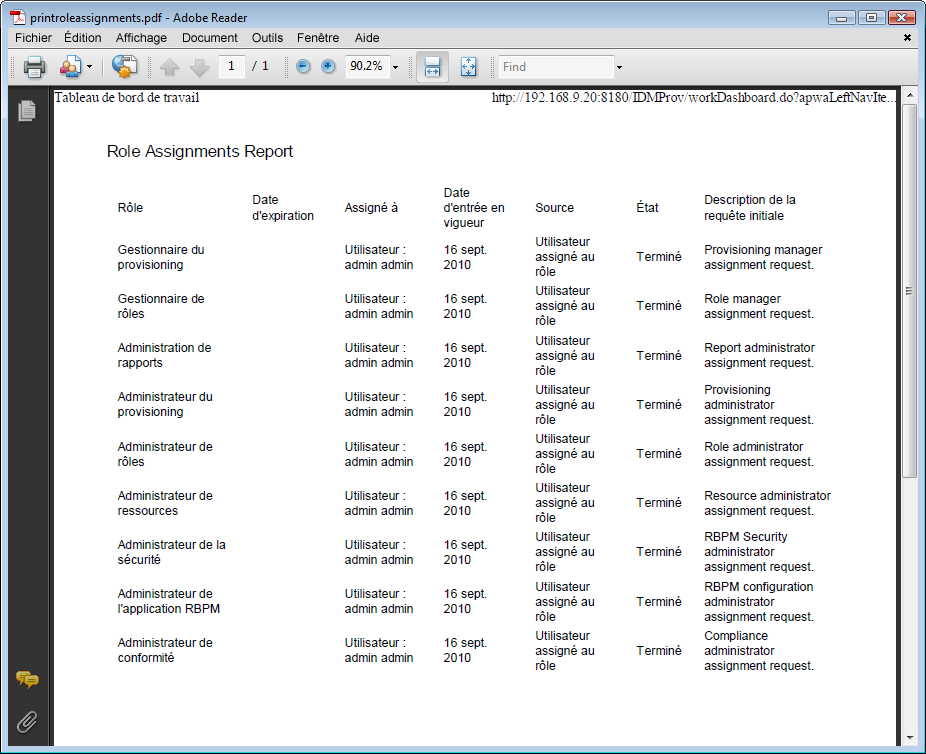This screenshot has width=926, height=754.
Task: Open the Comments panel in sidebar
Action: (x=27, y=680)
